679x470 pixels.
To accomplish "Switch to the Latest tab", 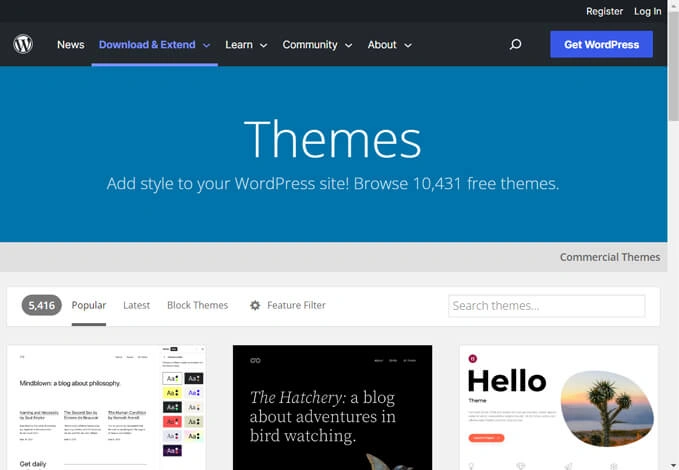I will (136, 305).
